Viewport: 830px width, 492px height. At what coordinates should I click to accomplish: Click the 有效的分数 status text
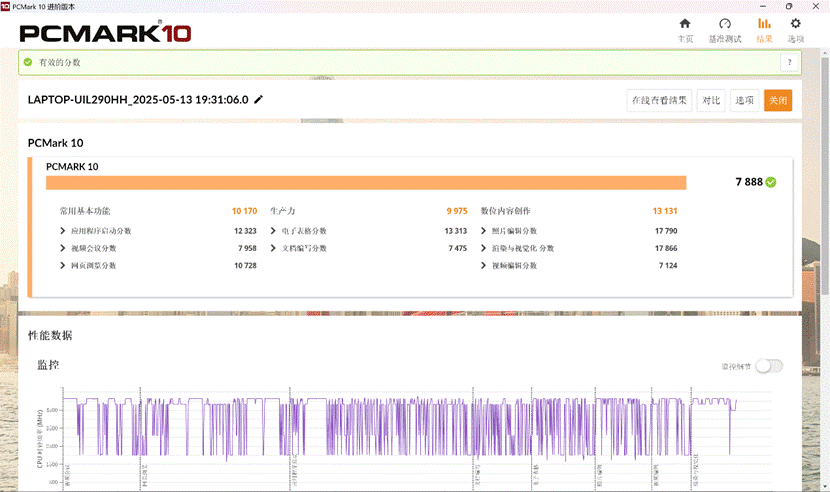tap(60, 62)
